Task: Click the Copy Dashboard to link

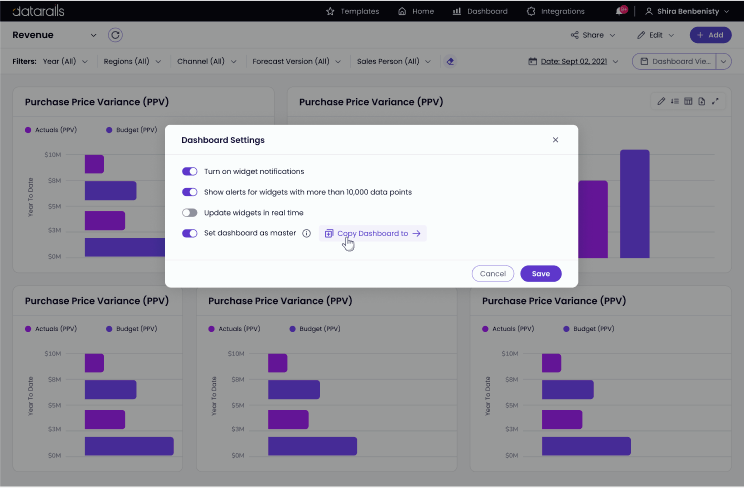Action: point(373,233)
